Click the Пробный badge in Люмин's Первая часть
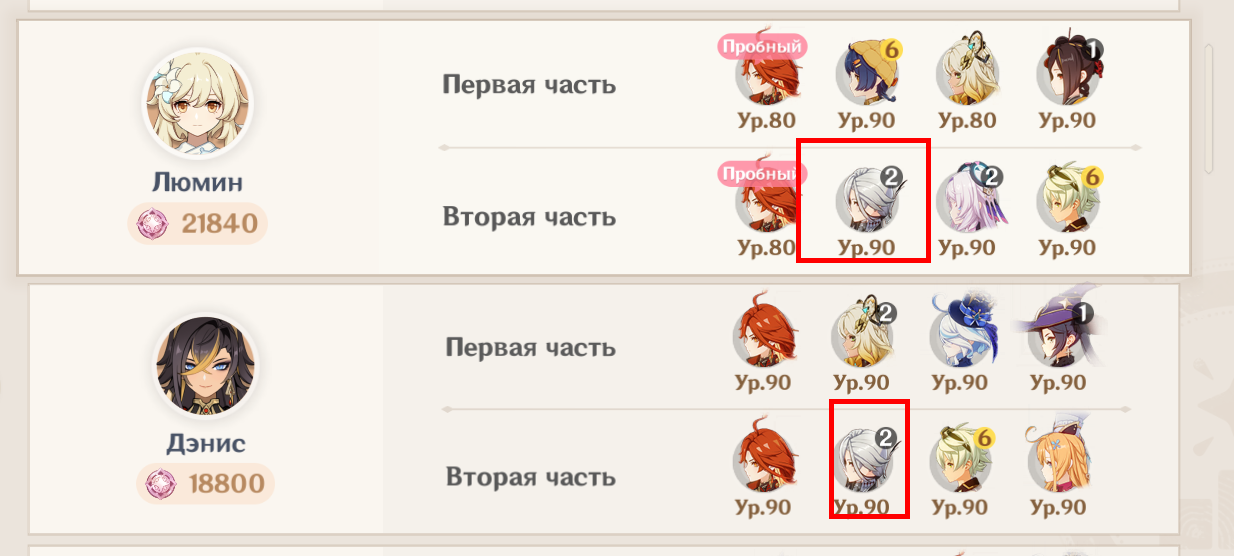Viewport: 1234px width, 556px height. tap(762, 46)
